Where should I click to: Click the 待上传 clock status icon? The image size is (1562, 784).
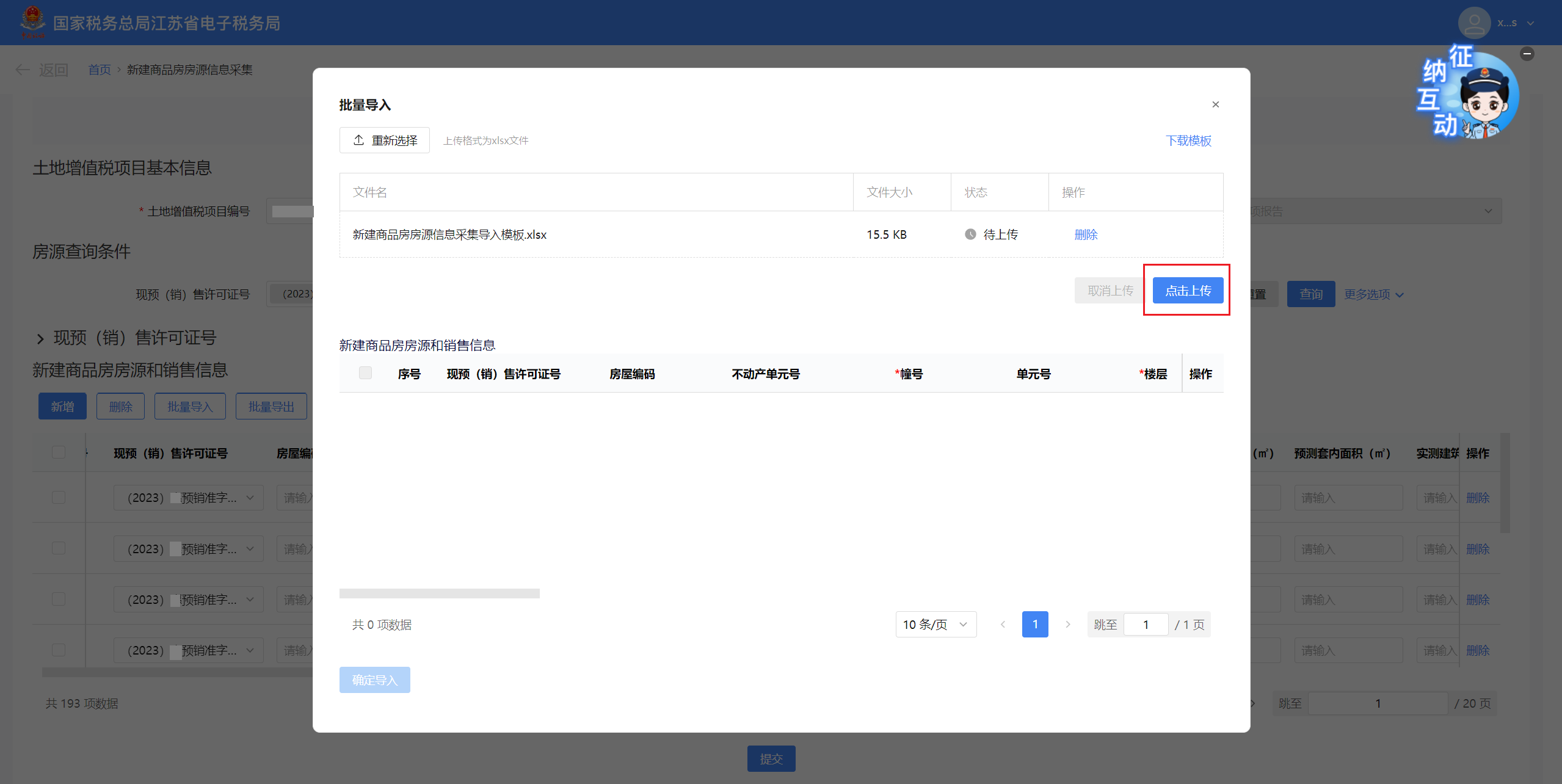[x=970, y=234]
